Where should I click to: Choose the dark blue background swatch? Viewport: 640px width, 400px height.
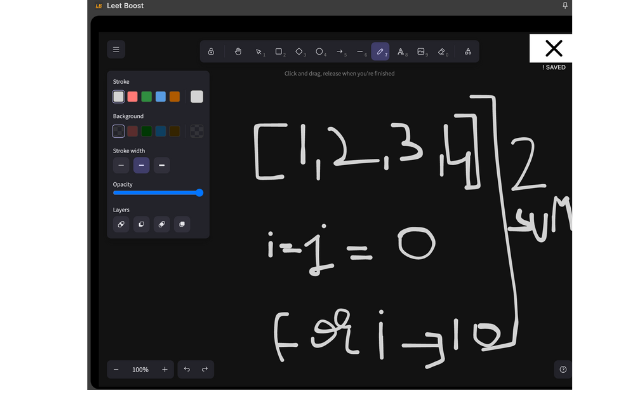click(160, 131)
